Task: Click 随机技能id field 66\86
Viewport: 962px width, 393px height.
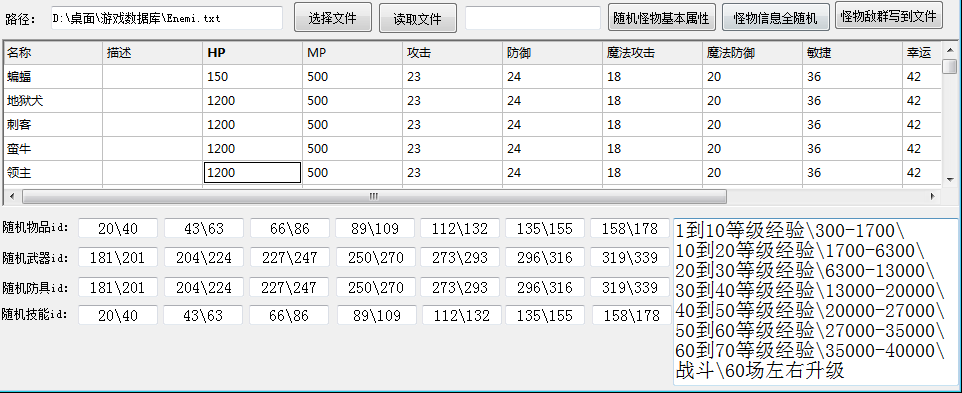Action: (x=290, y=315)
